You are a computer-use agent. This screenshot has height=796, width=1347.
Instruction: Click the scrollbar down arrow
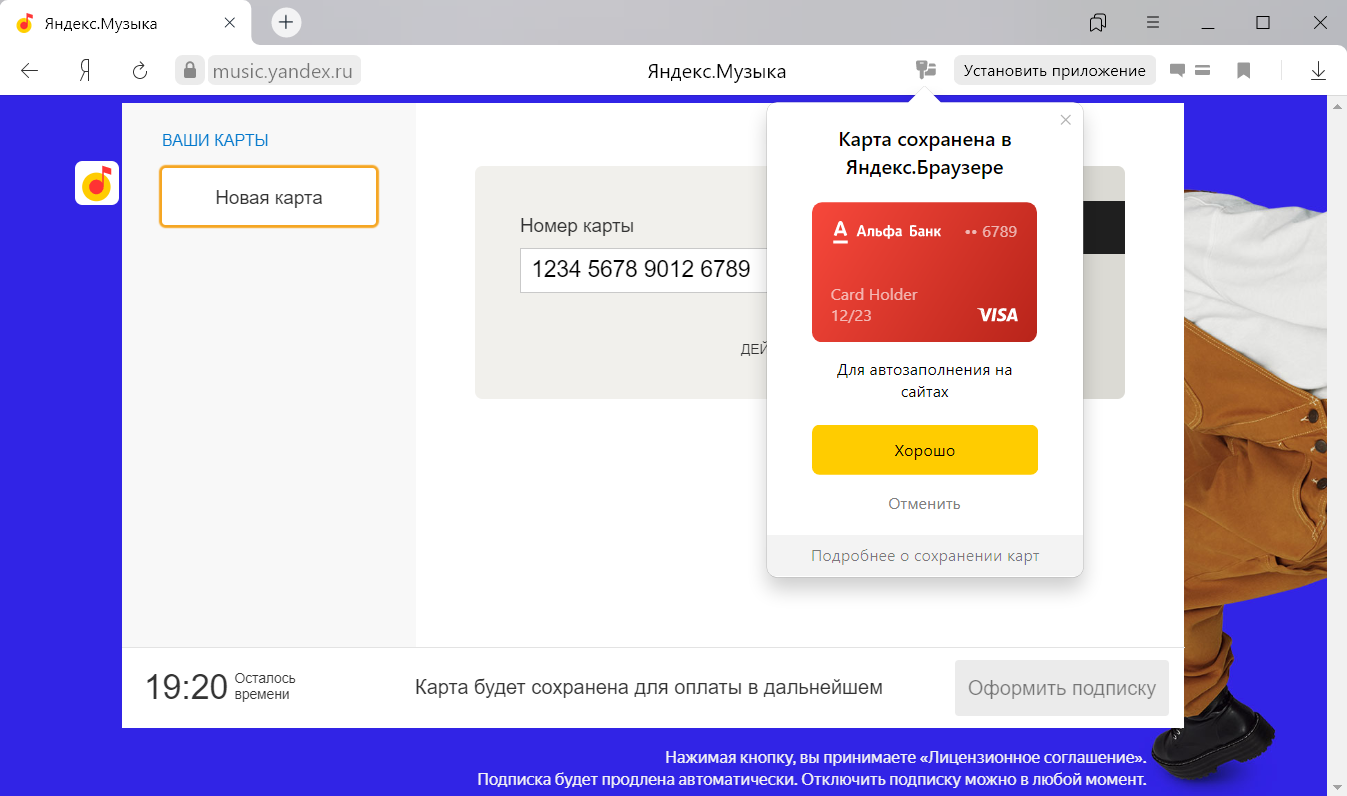(x=1336, y=785)
